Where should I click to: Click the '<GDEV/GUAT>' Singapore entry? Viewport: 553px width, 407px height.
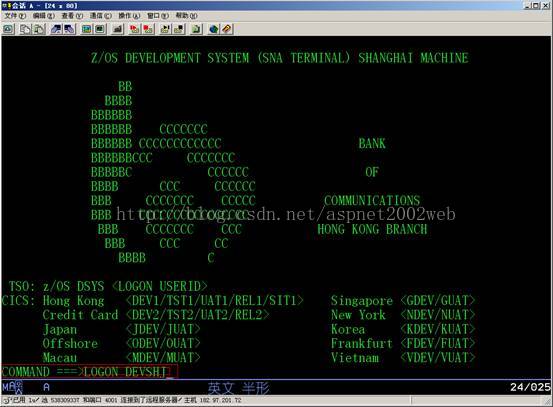point(438,300)
